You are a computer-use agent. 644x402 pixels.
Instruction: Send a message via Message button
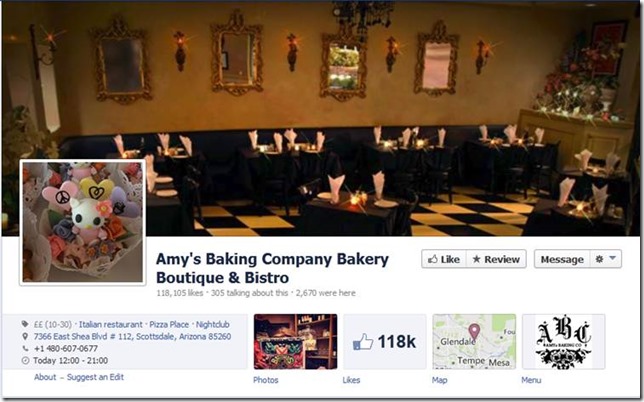[562, 259]
